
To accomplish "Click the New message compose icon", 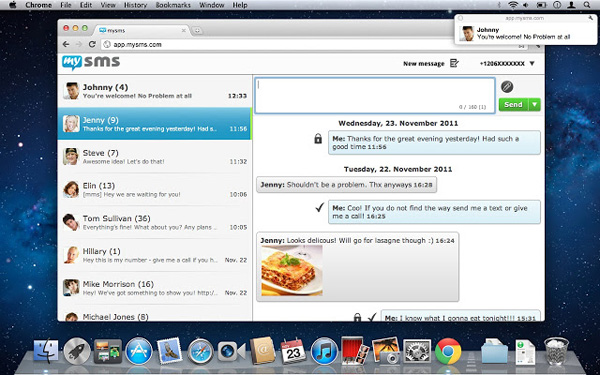I will pos(454,63).
